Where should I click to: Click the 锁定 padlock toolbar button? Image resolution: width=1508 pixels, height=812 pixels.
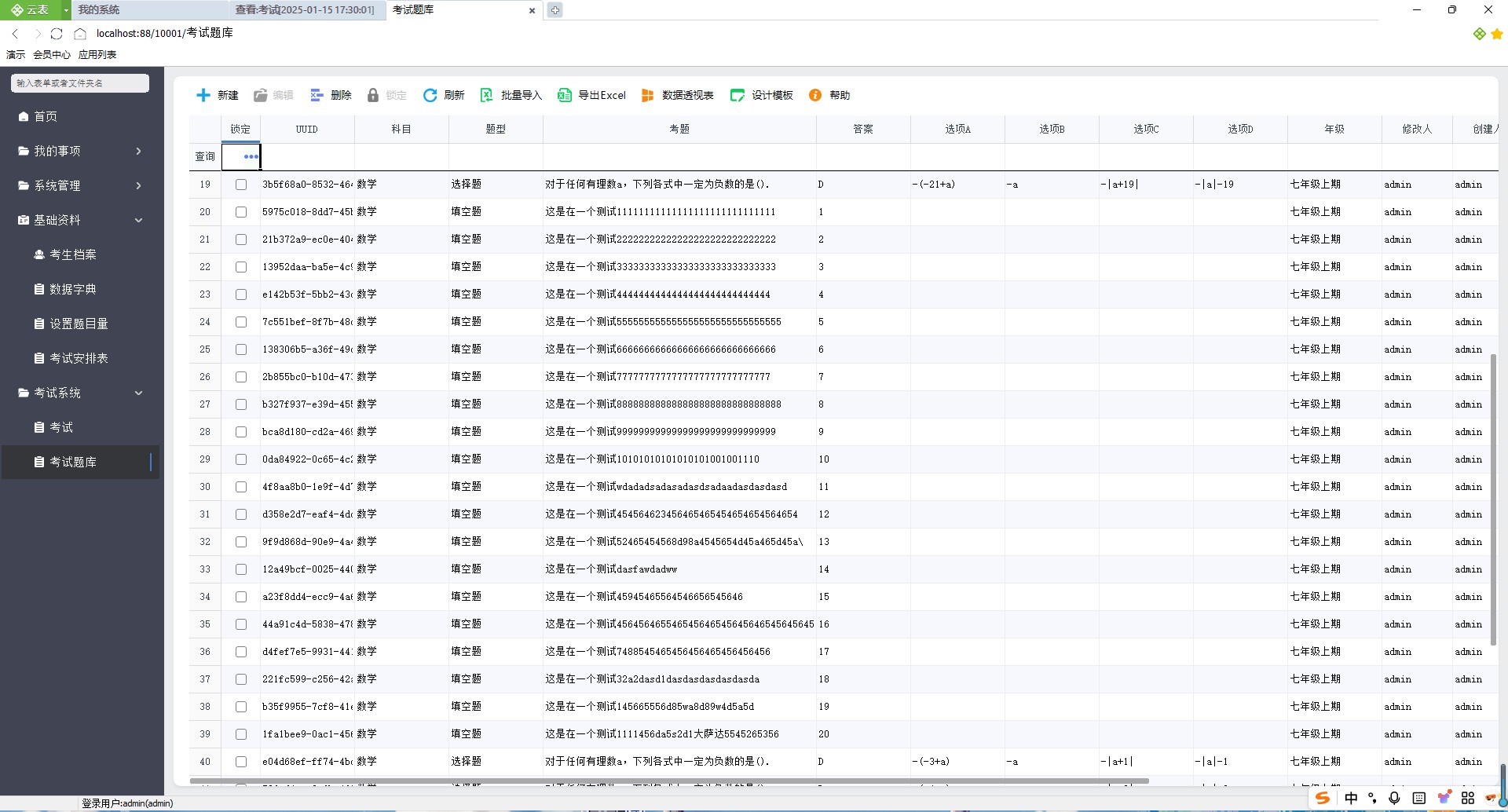386,95
